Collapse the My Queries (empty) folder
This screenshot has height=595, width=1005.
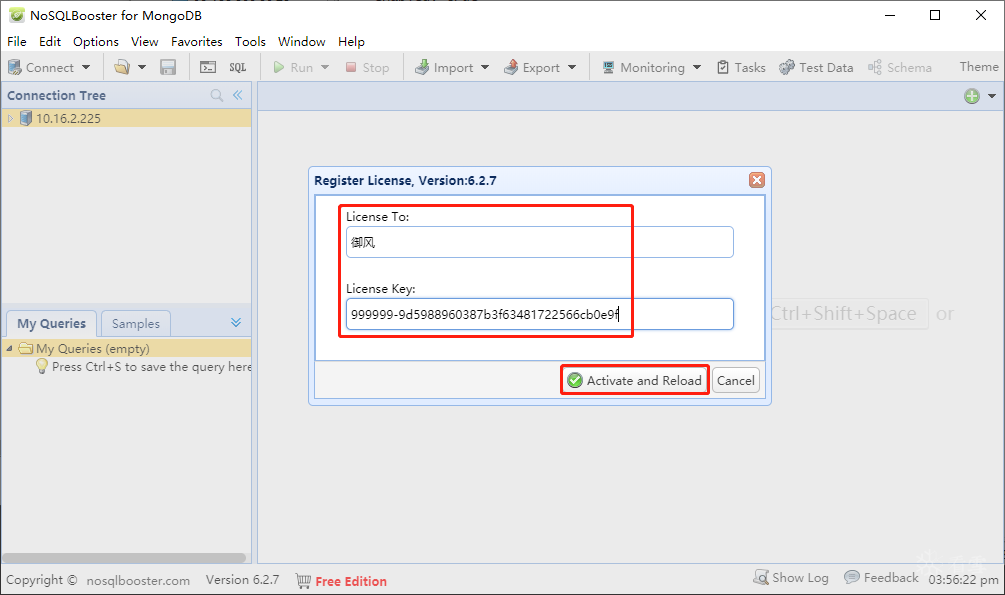pyautogui.click(x=9, y=349)
